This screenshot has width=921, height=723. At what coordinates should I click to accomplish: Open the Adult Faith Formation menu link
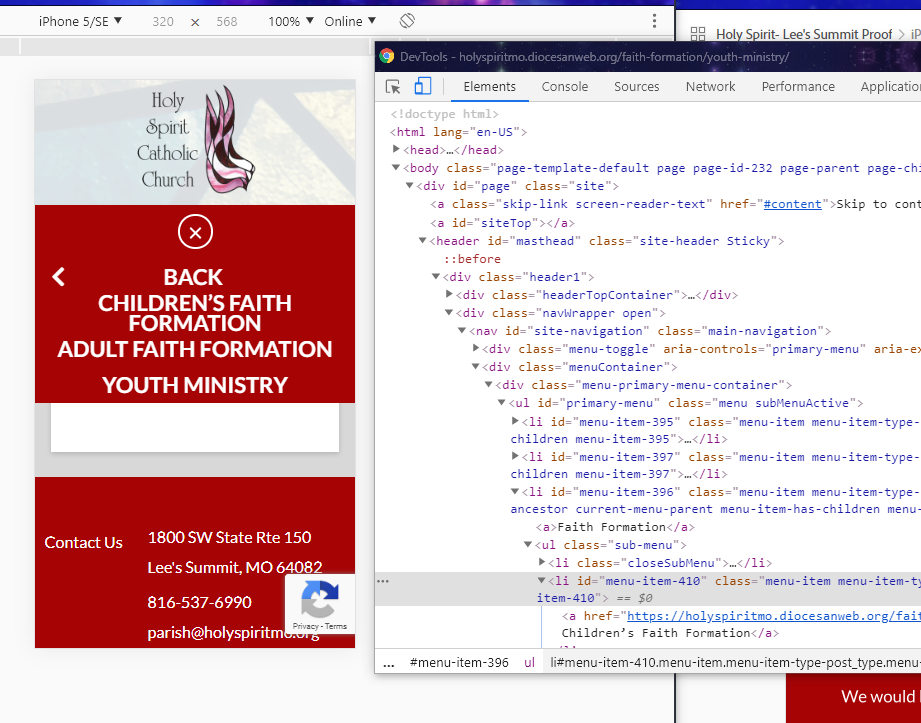pos(195,349)
